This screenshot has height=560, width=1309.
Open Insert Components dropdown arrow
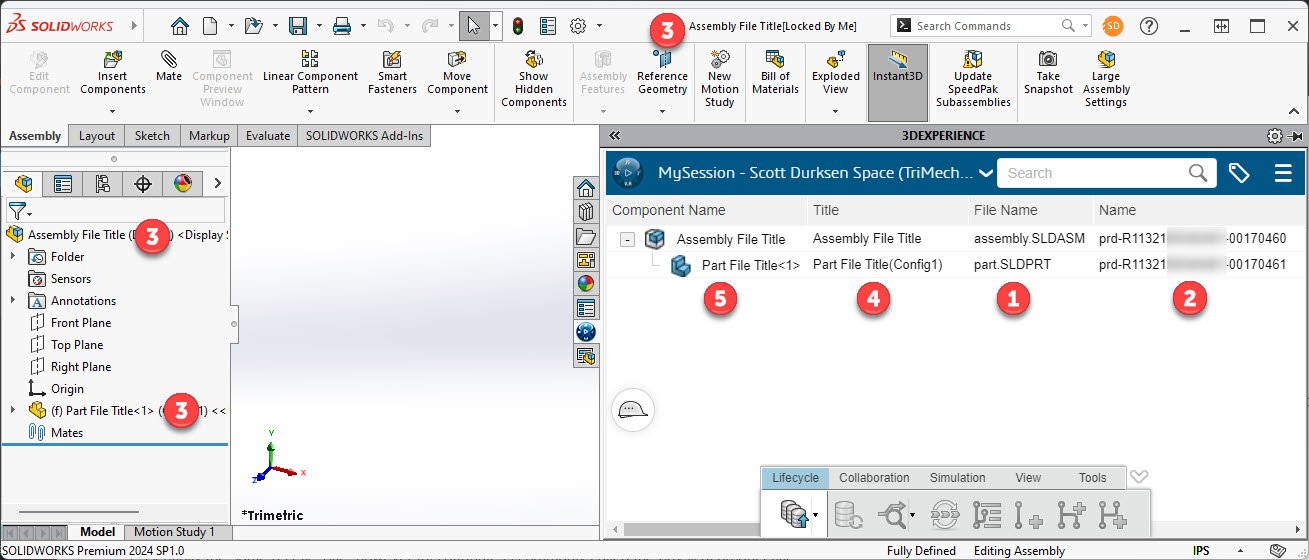[x=113, y=111]
